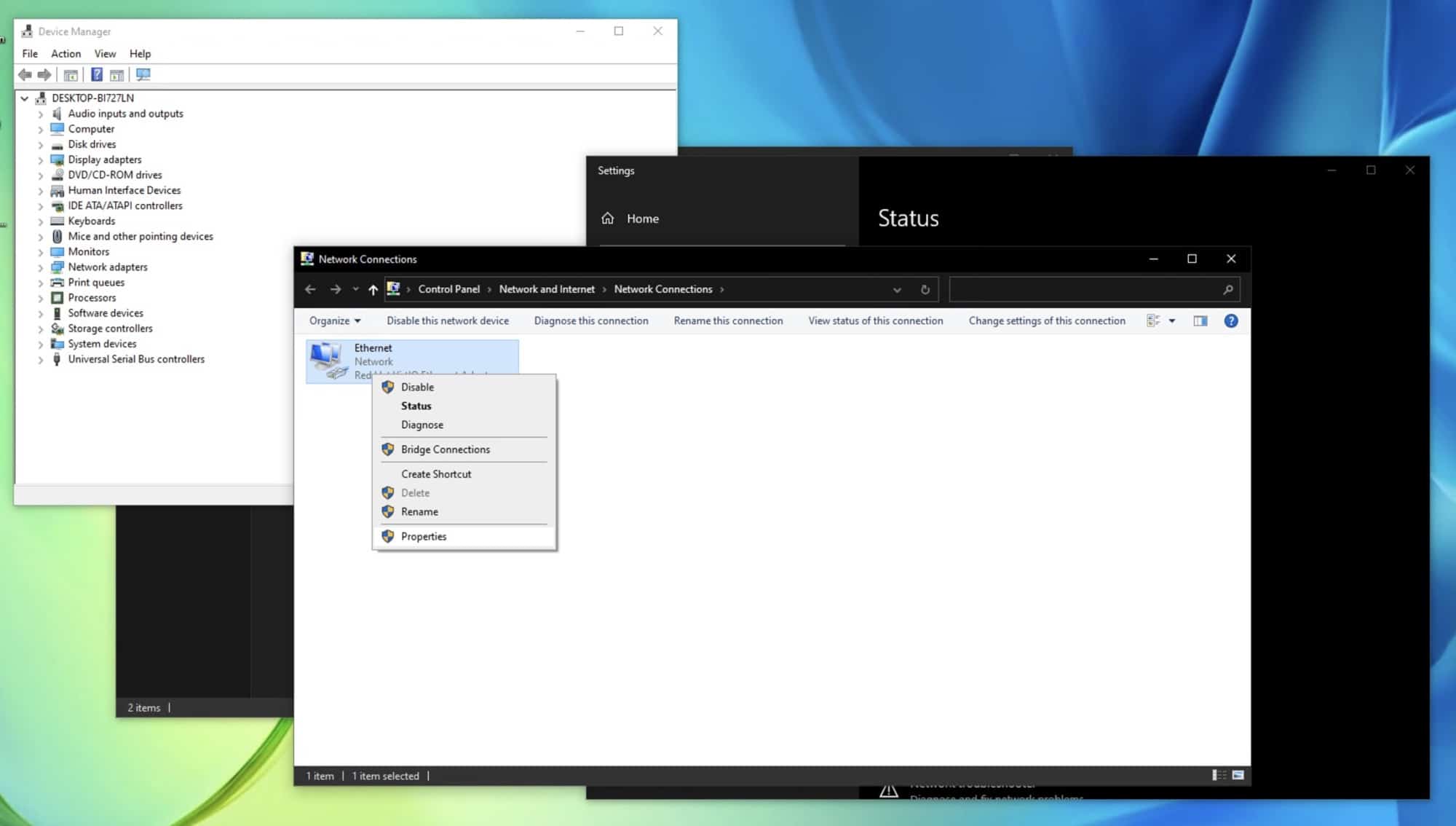Screen dimensions: 1456x826
Task: Open the change your view dropdown arrow
Action: coord(1172,321)
